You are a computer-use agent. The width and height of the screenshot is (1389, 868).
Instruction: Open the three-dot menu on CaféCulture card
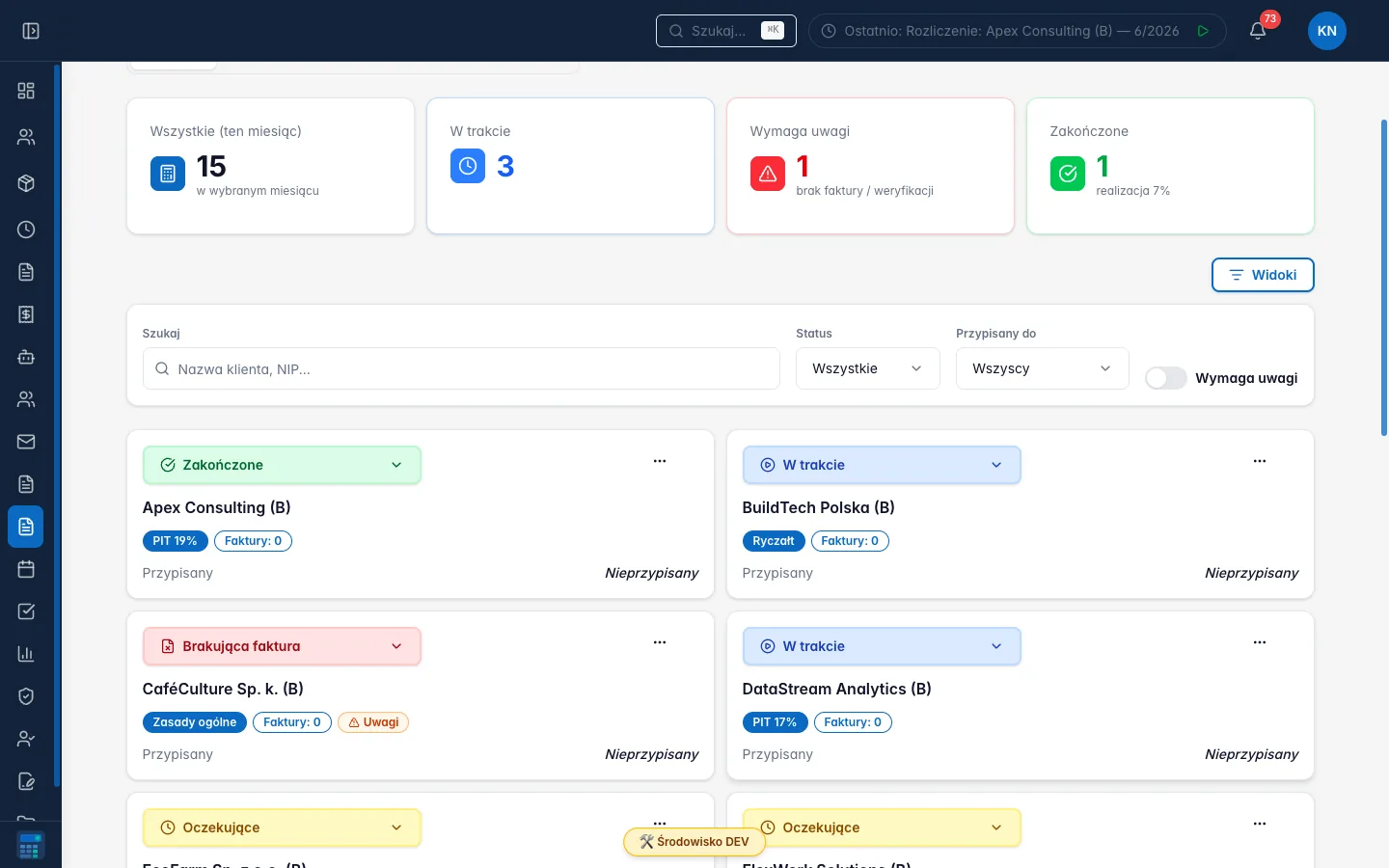pos(660,642)
